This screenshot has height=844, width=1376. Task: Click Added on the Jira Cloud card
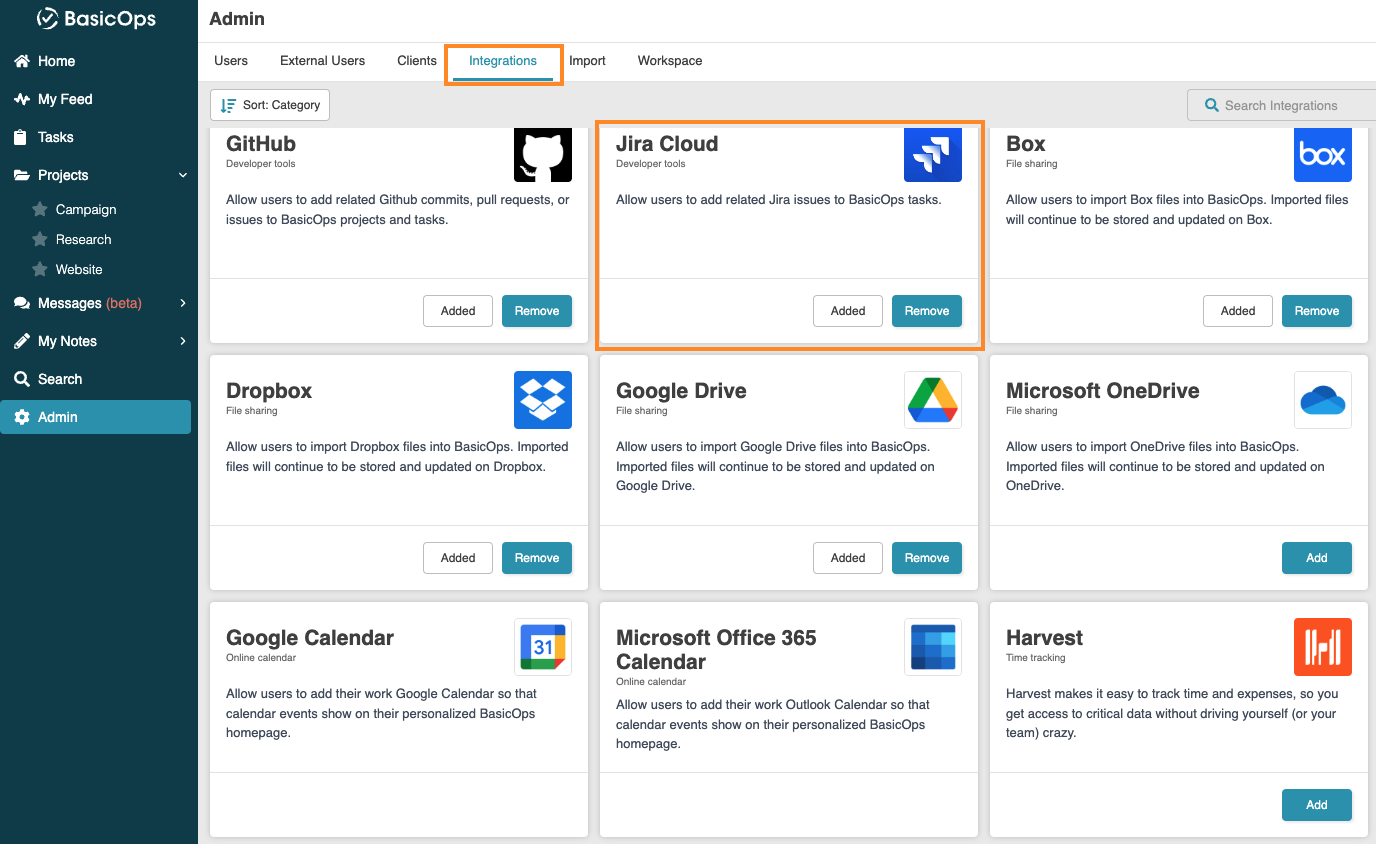click(848, 311)
